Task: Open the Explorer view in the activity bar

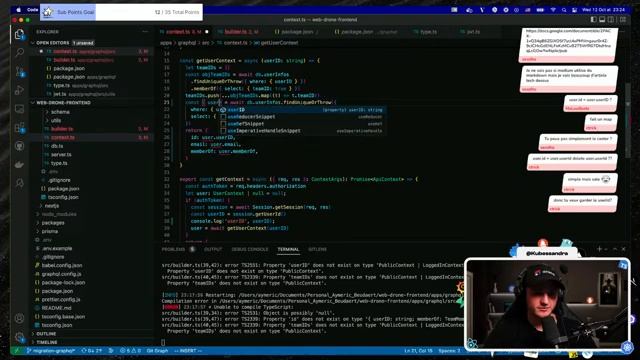Action: click(19, 34)
